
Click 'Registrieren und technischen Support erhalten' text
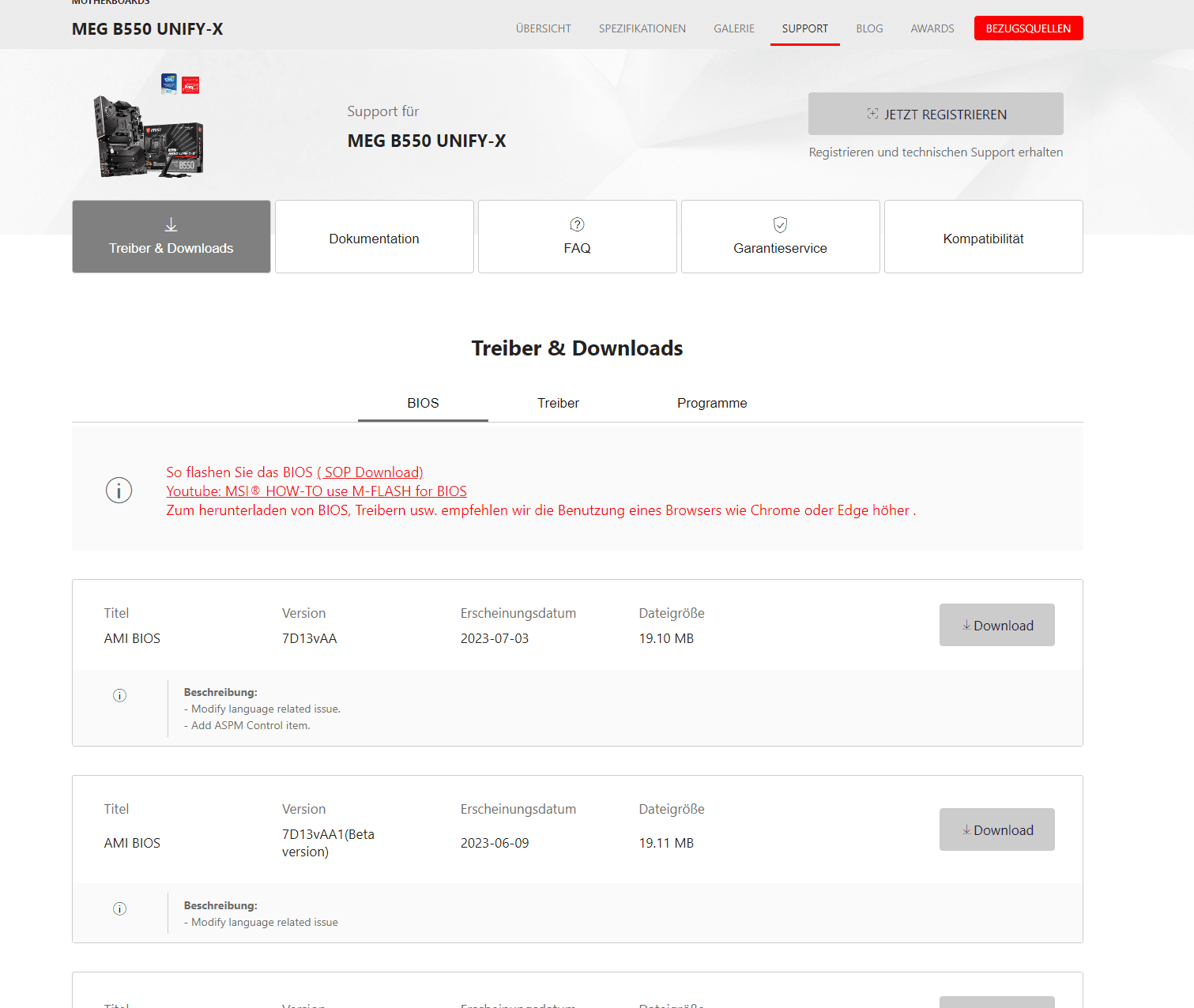pos(936,152)
